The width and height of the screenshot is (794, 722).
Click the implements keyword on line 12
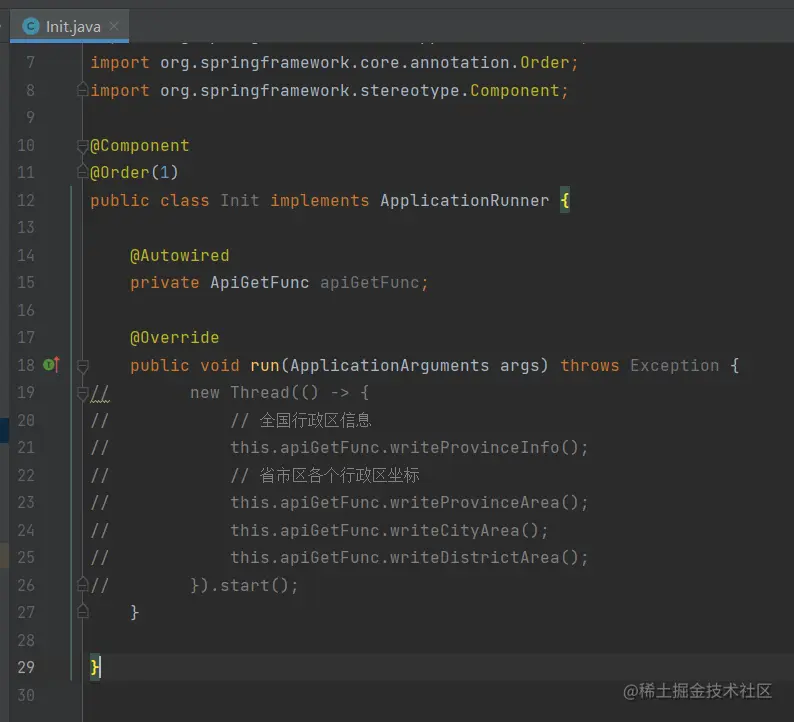[320, 200]
